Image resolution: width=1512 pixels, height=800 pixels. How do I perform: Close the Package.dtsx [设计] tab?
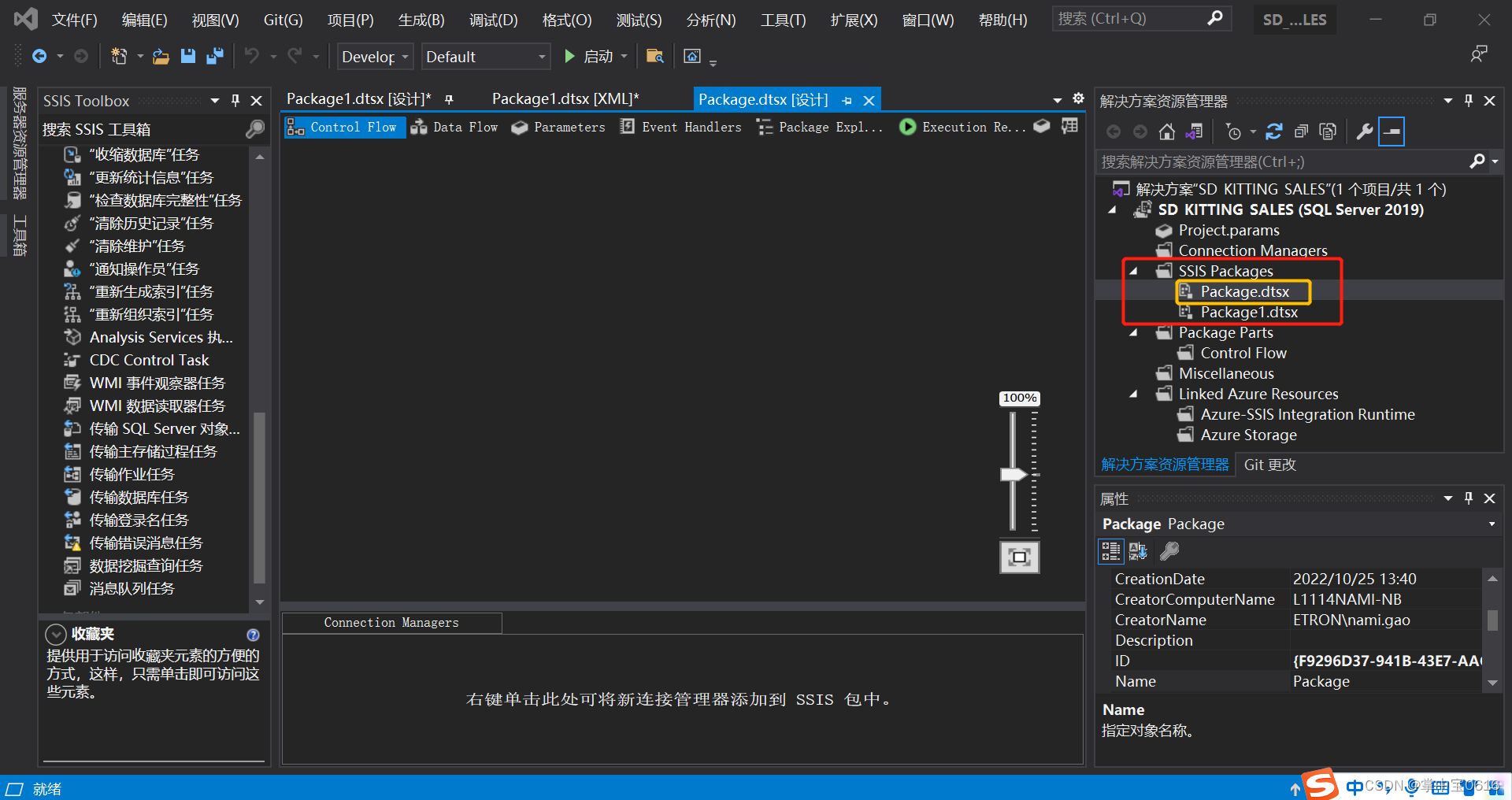click(x=869, y=101)
